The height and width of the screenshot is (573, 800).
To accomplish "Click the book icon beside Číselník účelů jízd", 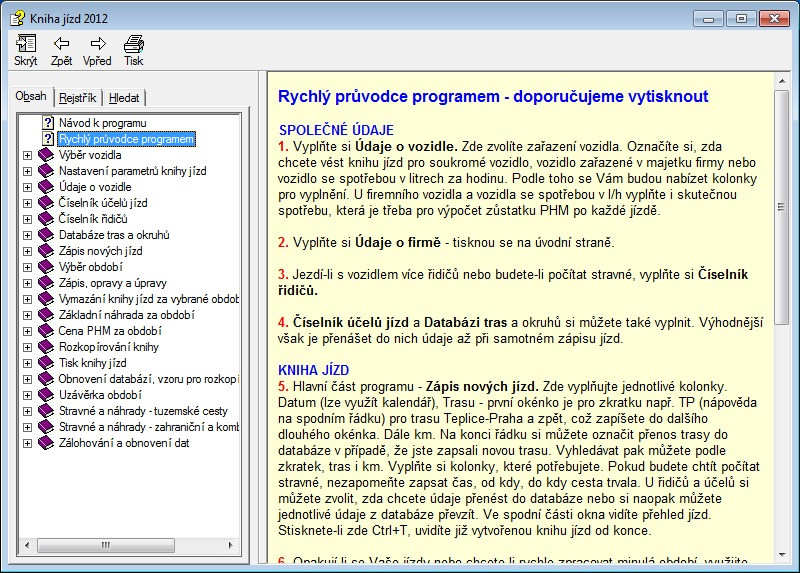I will [x=46, y=203].
